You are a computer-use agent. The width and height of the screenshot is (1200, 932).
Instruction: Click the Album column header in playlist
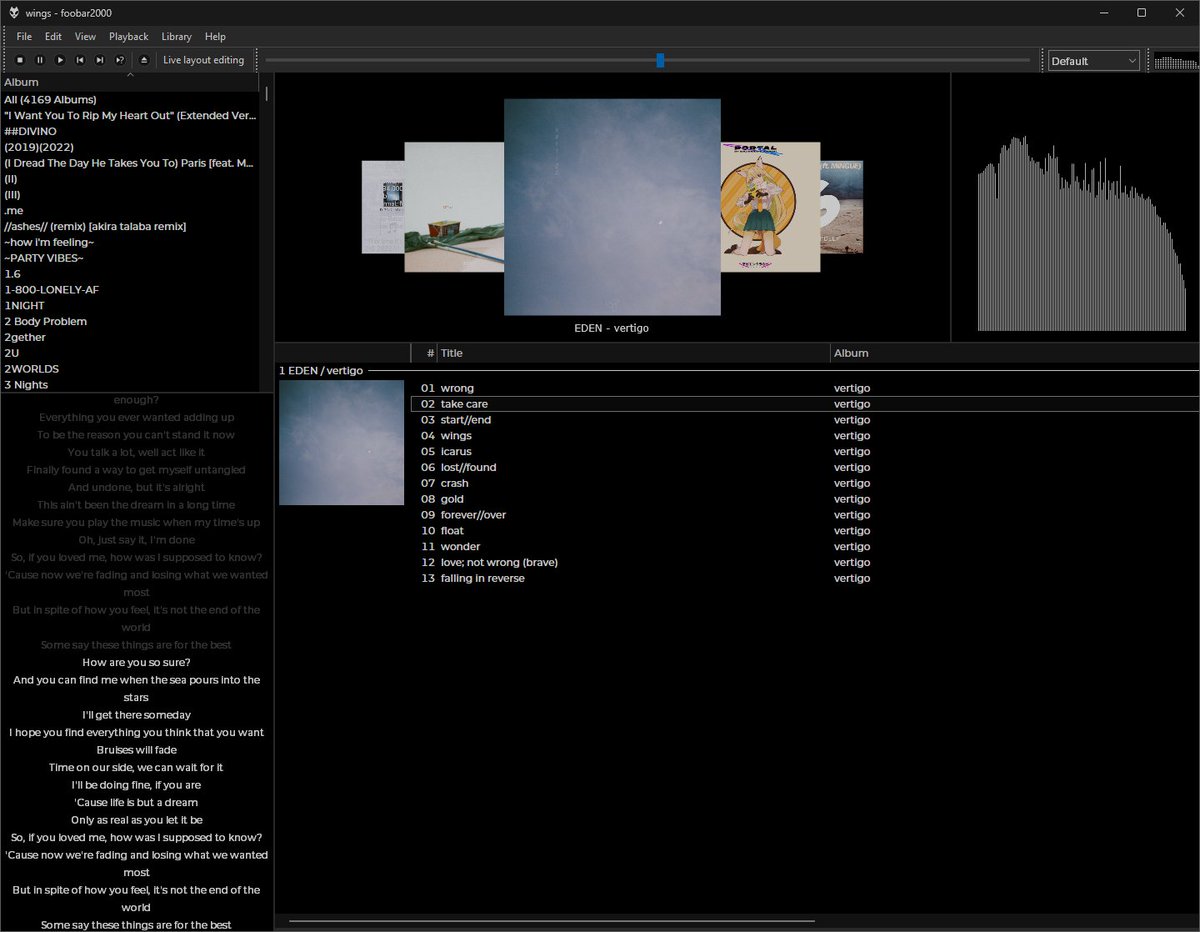click(1014, 353)
